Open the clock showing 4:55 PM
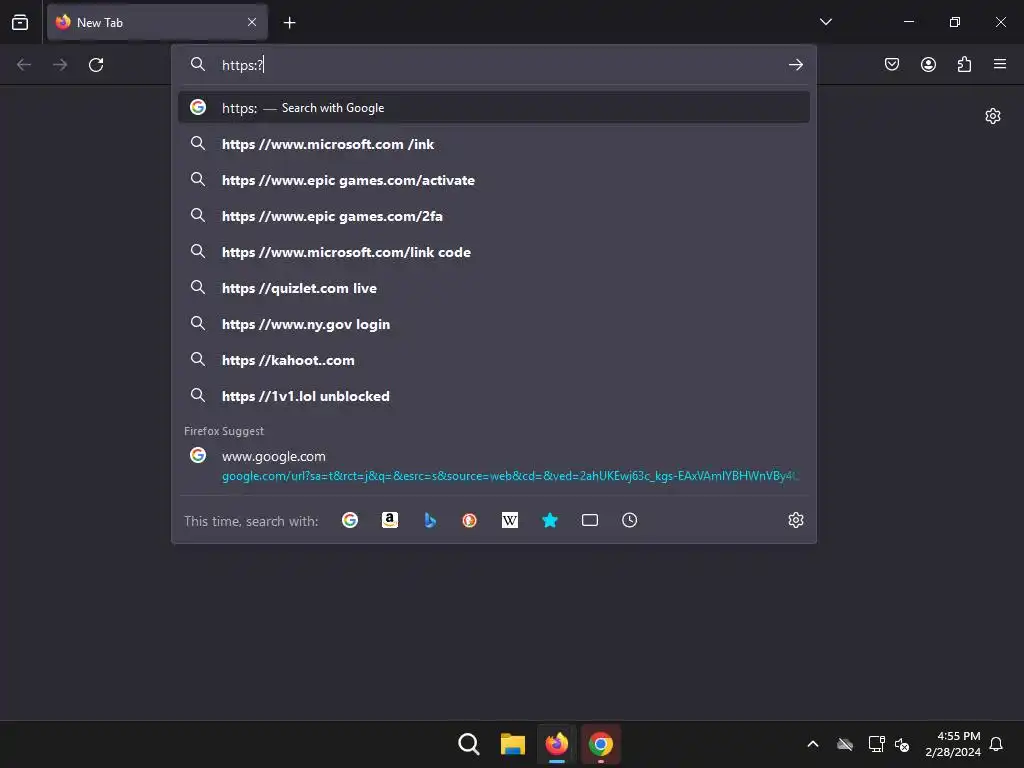The image size is (1024, 768). pos(953,744)
